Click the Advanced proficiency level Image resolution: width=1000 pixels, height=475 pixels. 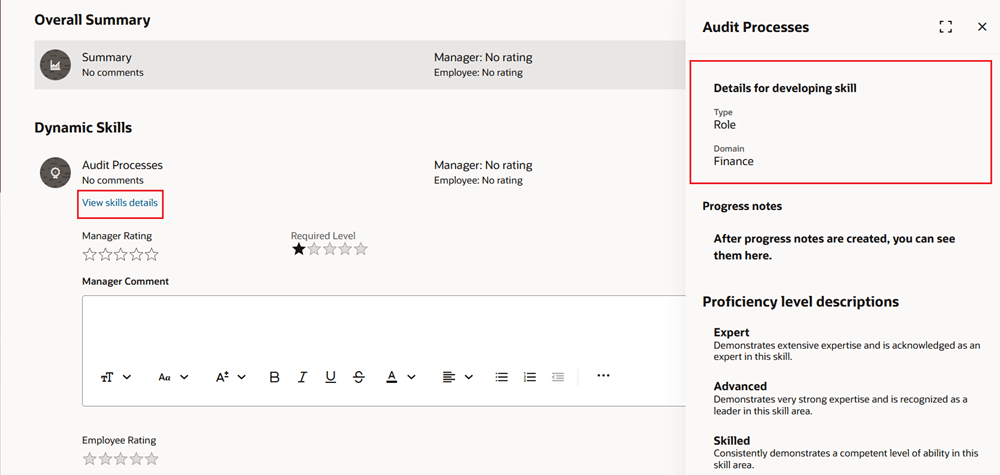coord(740,386)
